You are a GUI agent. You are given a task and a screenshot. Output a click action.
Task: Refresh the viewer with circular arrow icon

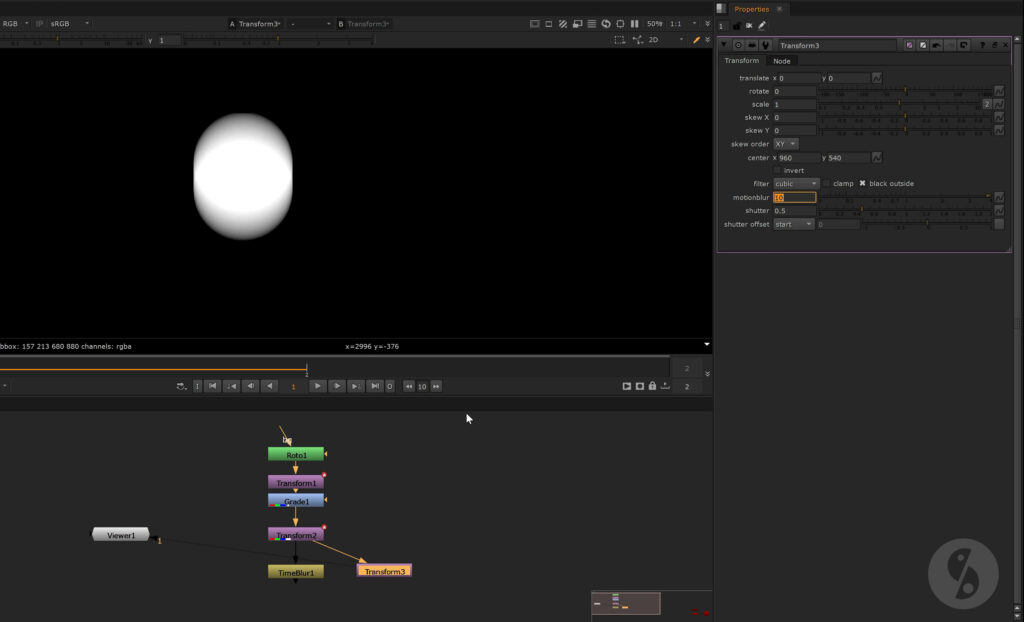(x=606, y=24)
